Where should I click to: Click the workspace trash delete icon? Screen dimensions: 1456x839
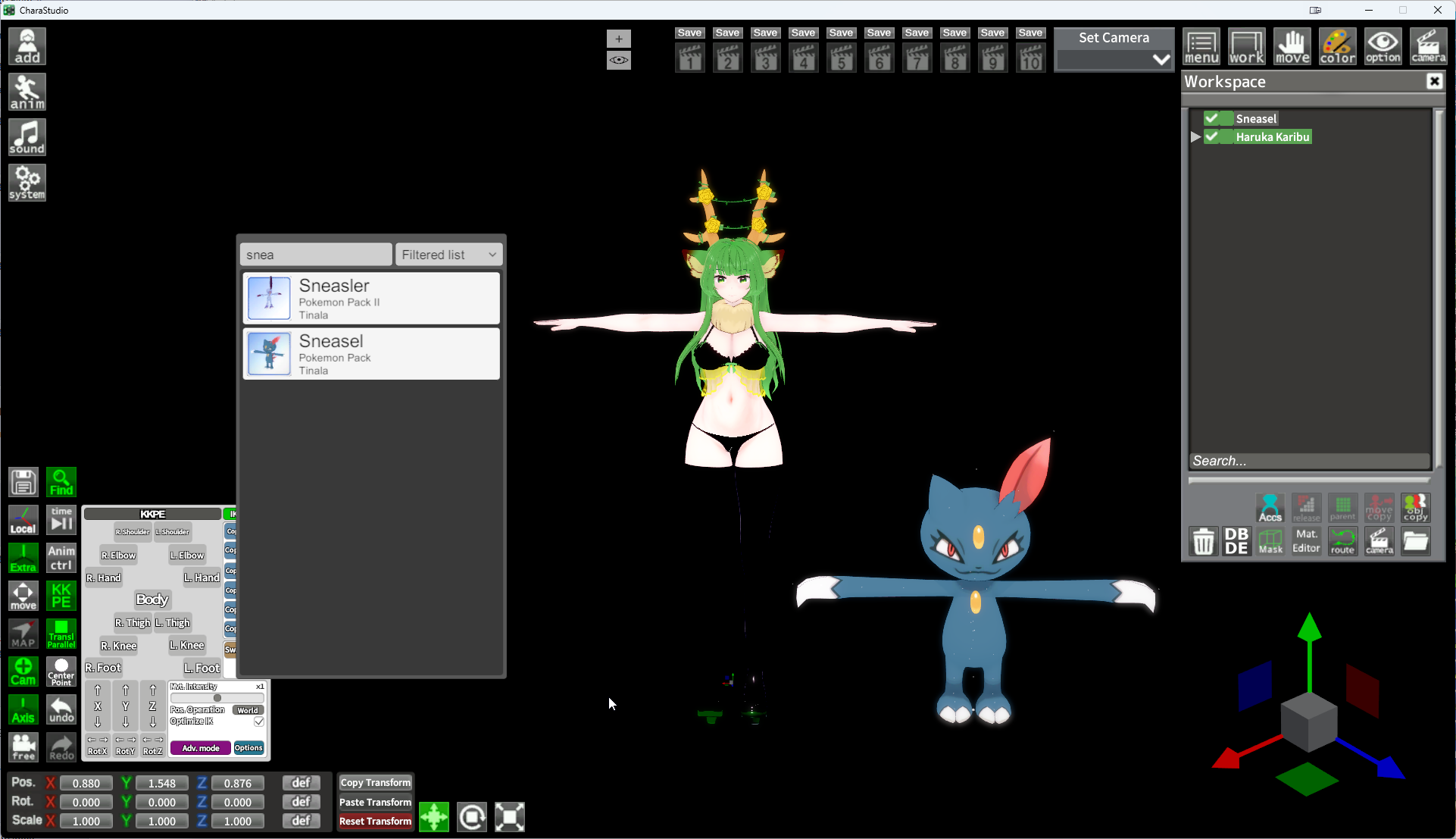1204,542
